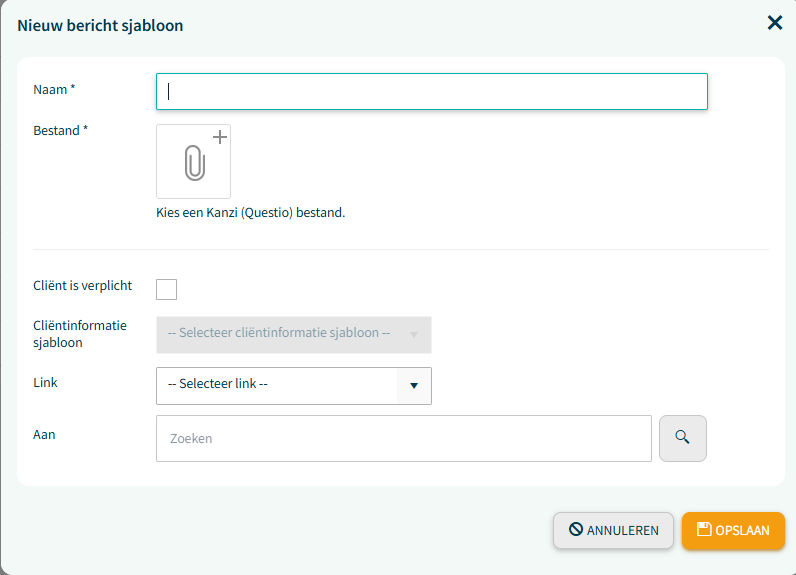Click the prohibition icon on Annuleren

(x=576, y=529)
